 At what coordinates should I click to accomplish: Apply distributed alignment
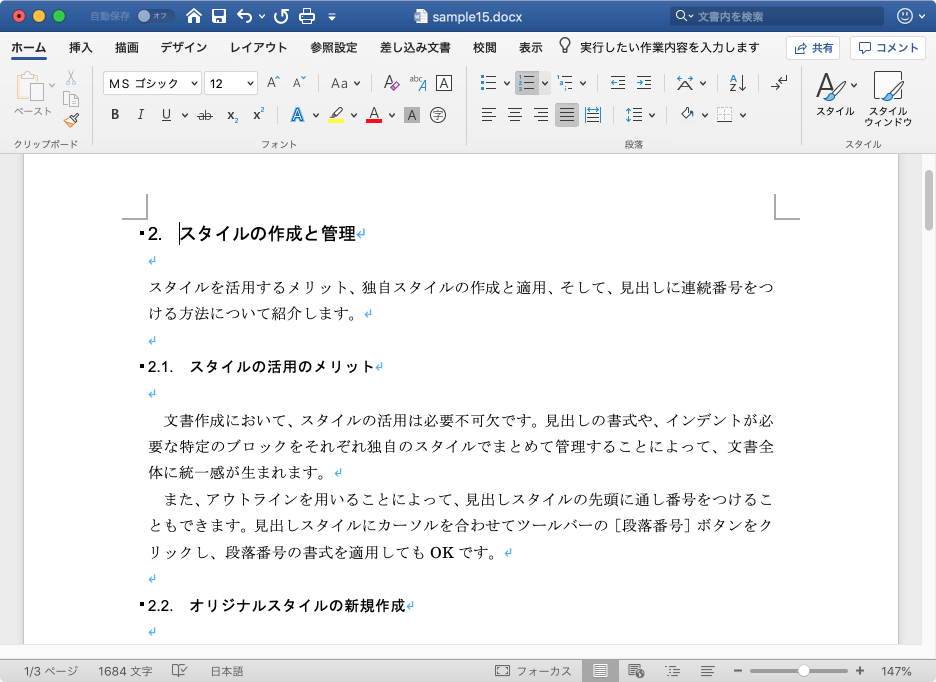tap(593, 115)
